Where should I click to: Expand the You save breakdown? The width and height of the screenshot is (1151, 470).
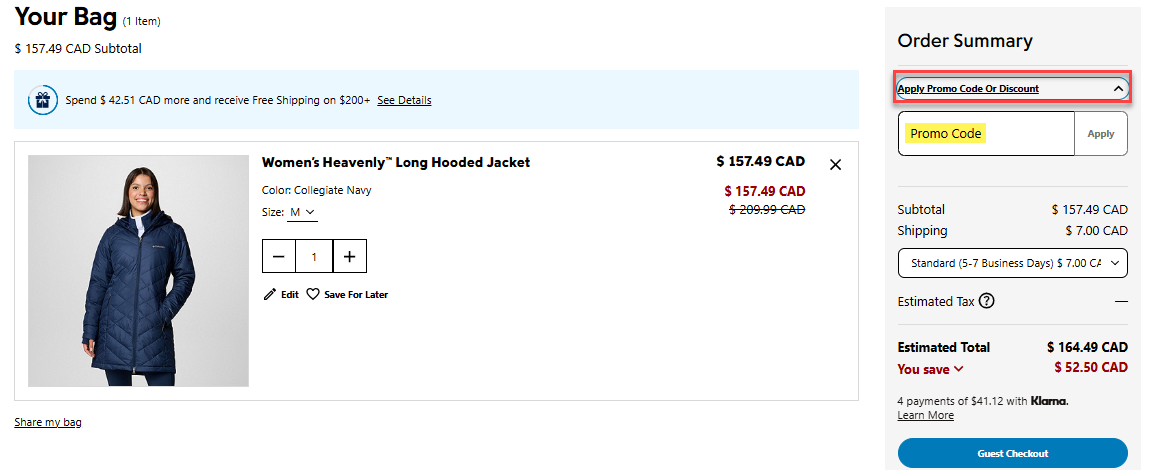pos(930,369)
